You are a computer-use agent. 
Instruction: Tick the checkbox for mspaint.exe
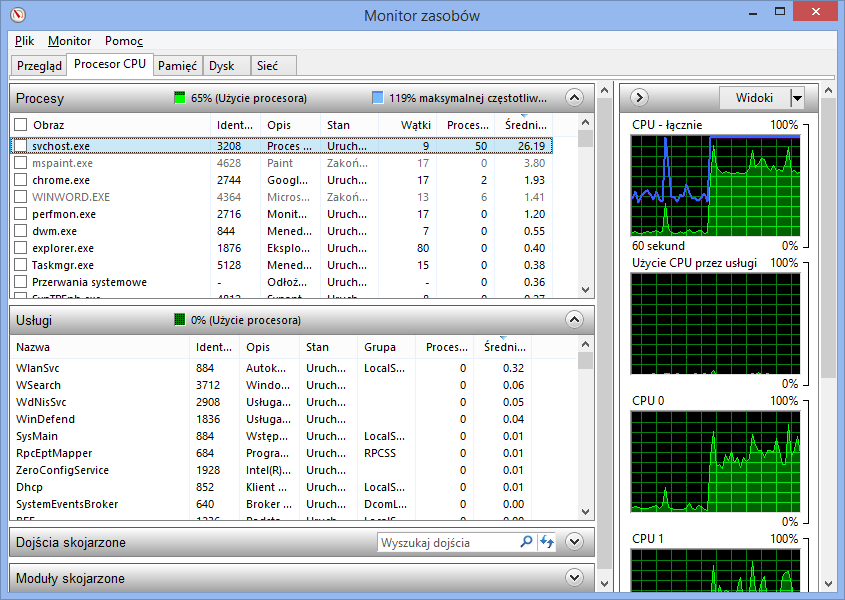[x=20, y=163]
